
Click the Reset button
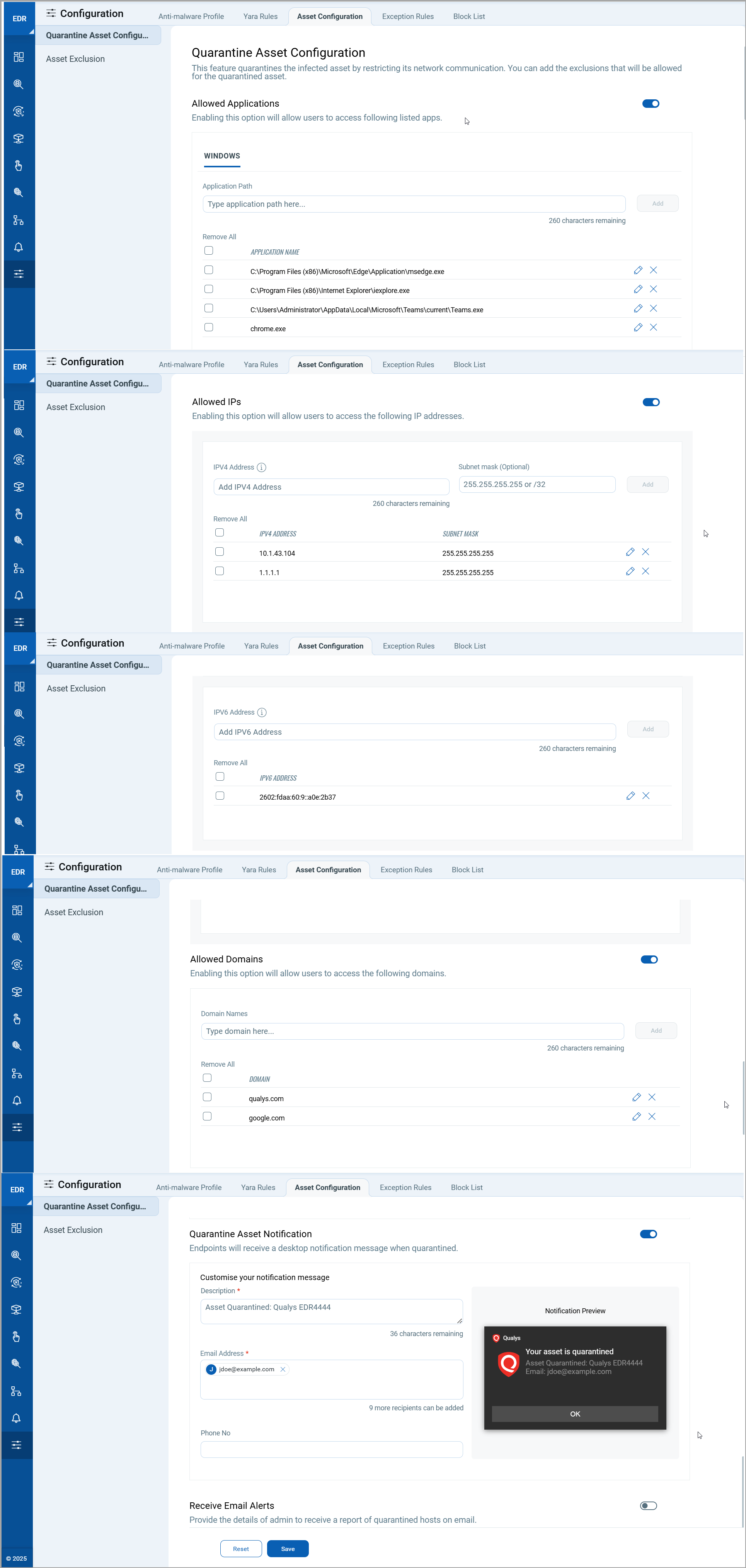click(240, 1549)
